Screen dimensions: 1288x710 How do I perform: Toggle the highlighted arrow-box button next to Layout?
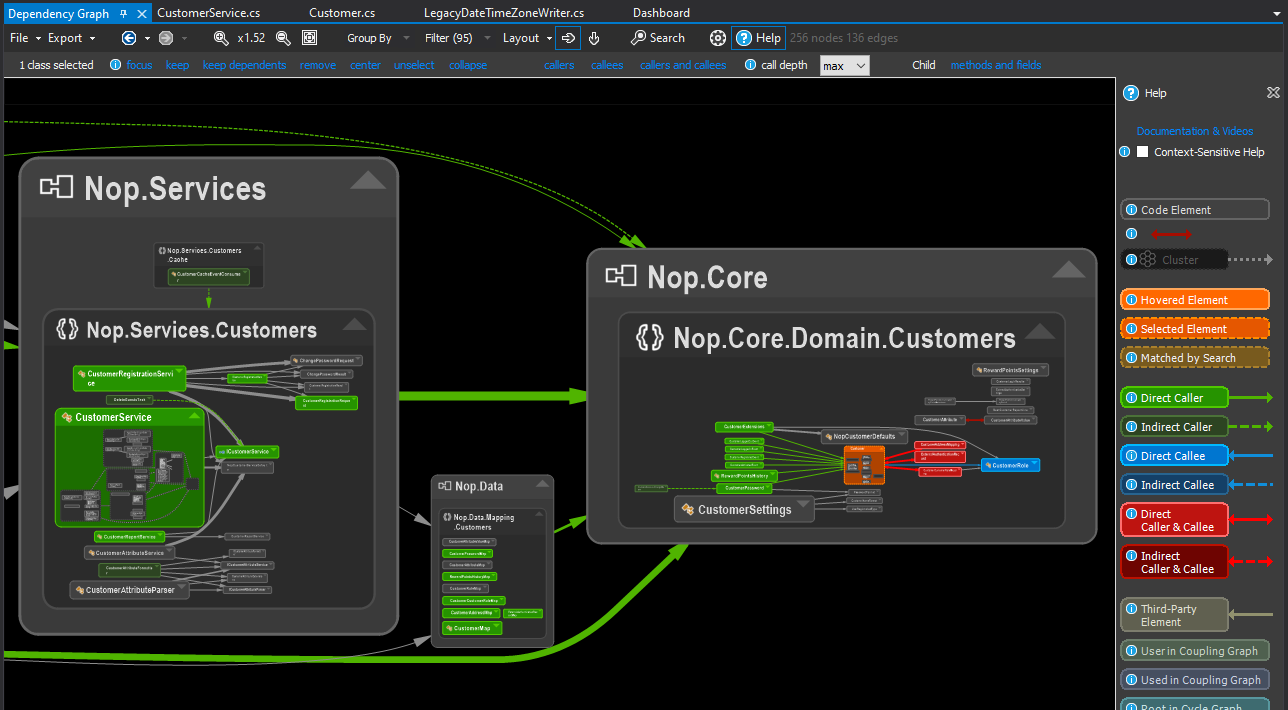(x=568, y=38)
